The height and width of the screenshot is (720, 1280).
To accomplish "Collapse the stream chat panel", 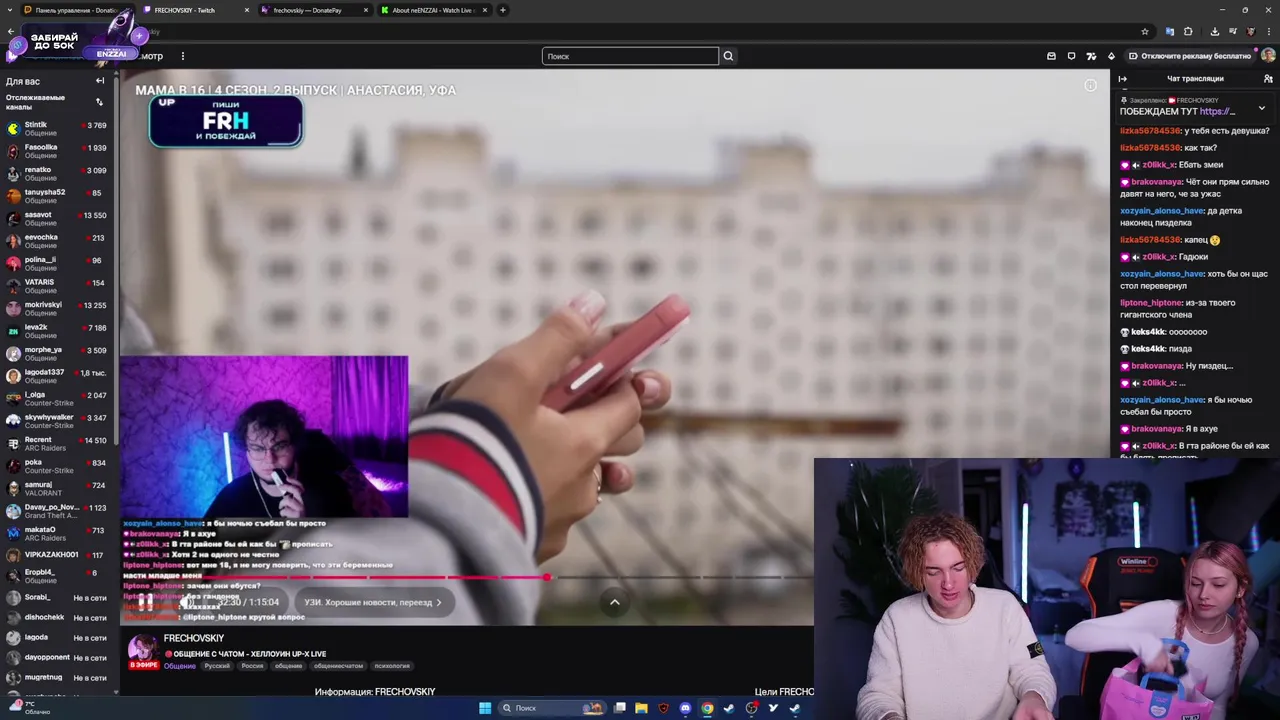I will 1122,78.
